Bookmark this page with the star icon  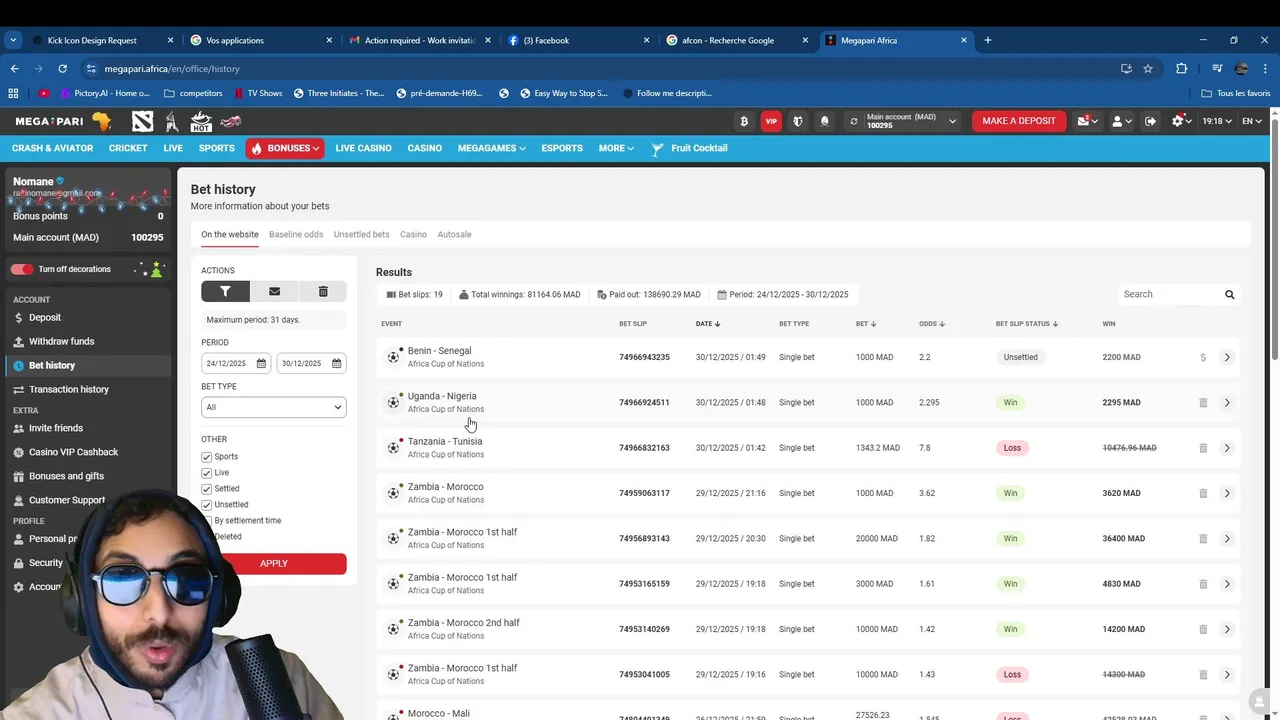(x=1148, y=69)
